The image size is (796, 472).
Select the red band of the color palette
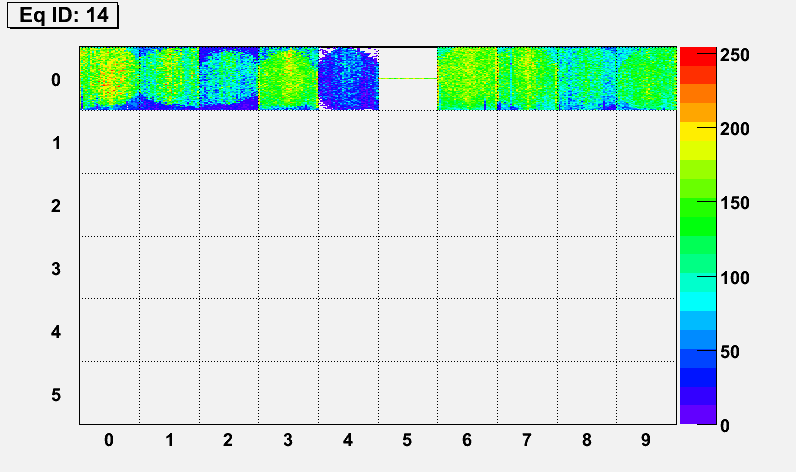coord(698,56)
